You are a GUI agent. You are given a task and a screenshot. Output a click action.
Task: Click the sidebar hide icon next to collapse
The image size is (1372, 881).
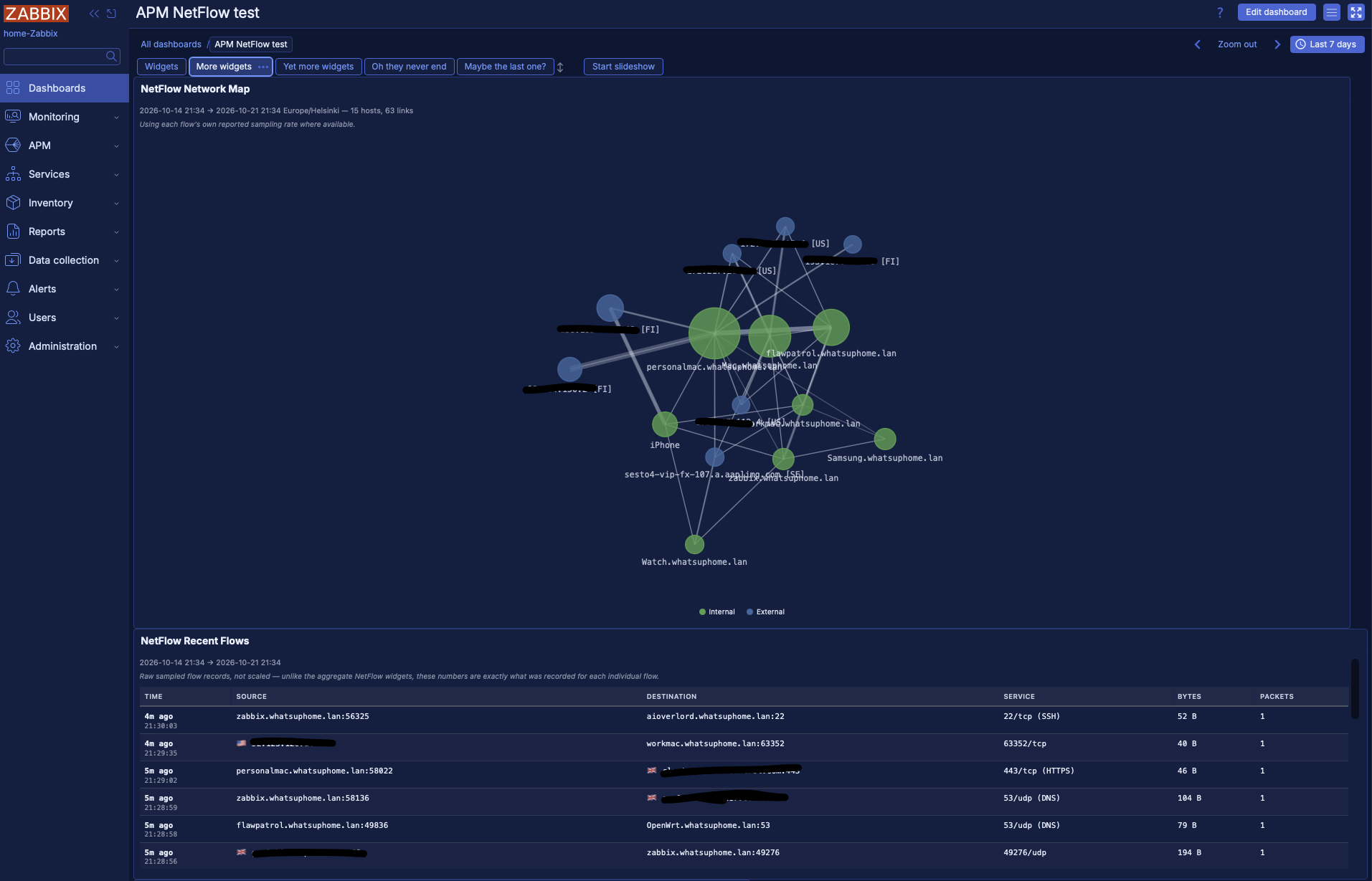(111, 14)
